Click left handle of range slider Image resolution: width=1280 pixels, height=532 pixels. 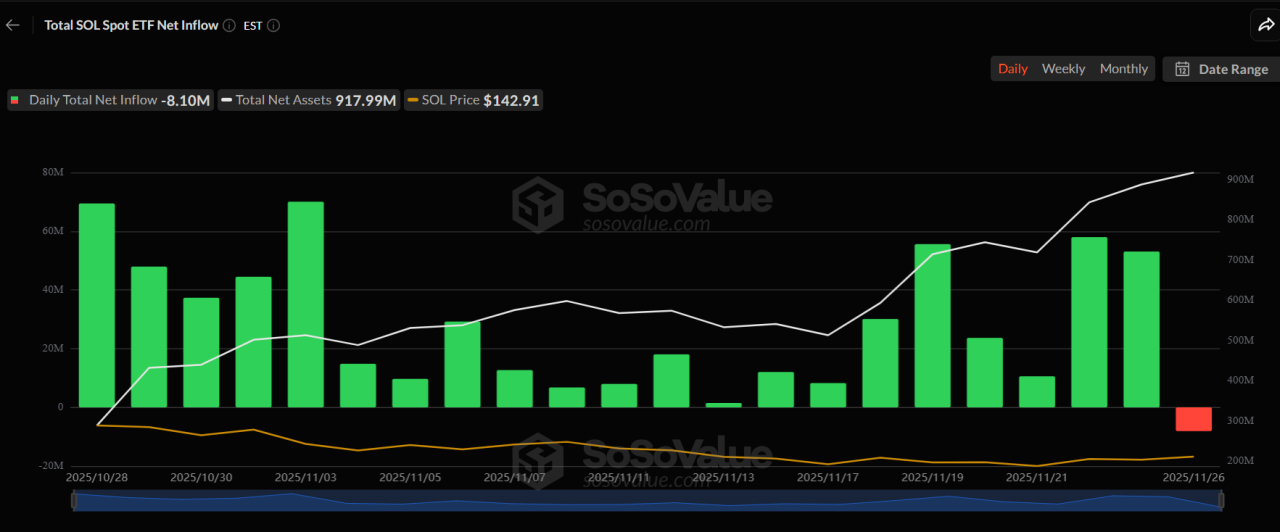click(x=73, y=501)
